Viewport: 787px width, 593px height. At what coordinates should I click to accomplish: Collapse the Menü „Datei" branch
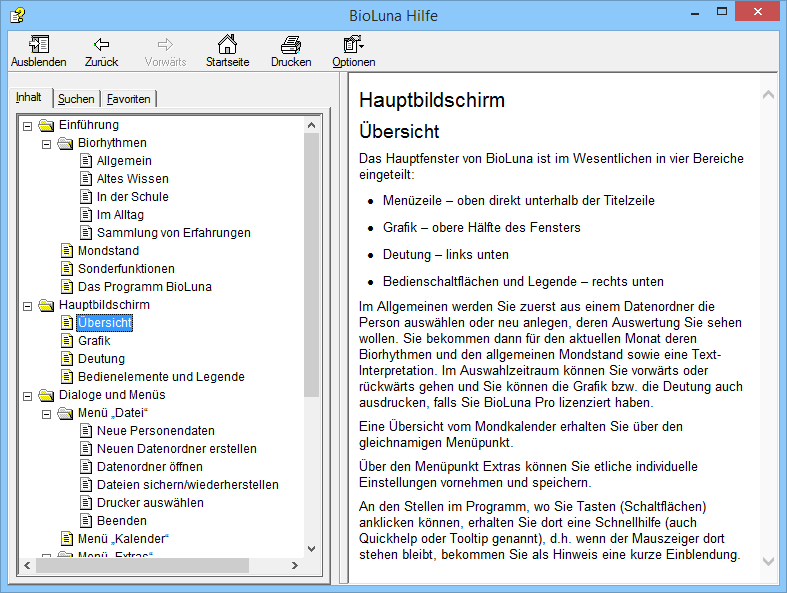(x=46, y=414)
